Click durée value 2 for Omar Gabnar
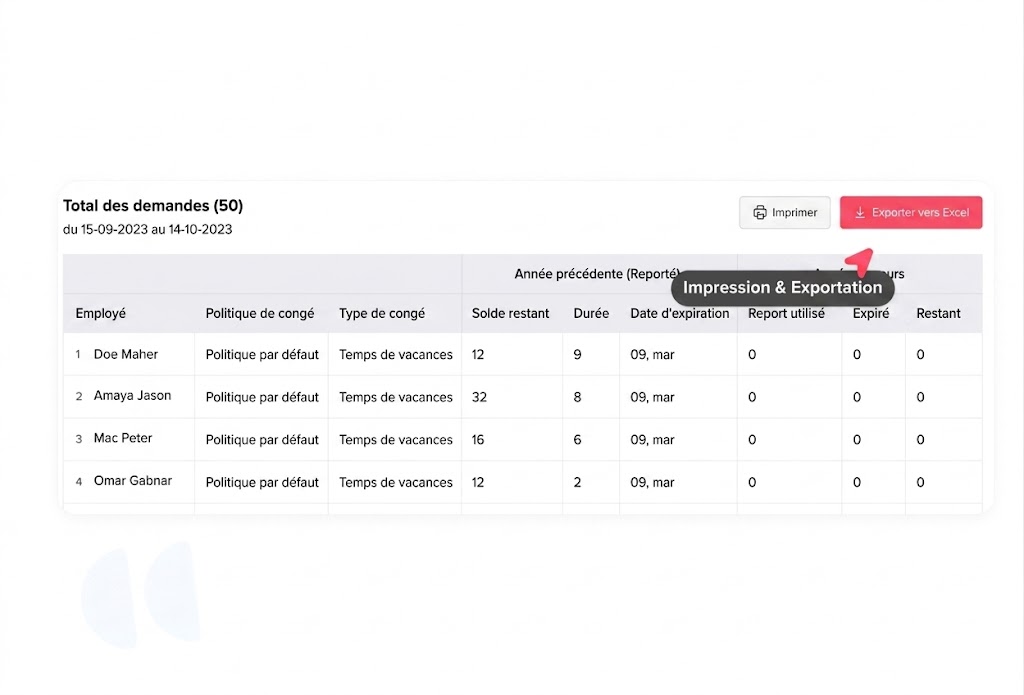The width and height of the screenshot is (1024, 695). [x=577, y=482]
